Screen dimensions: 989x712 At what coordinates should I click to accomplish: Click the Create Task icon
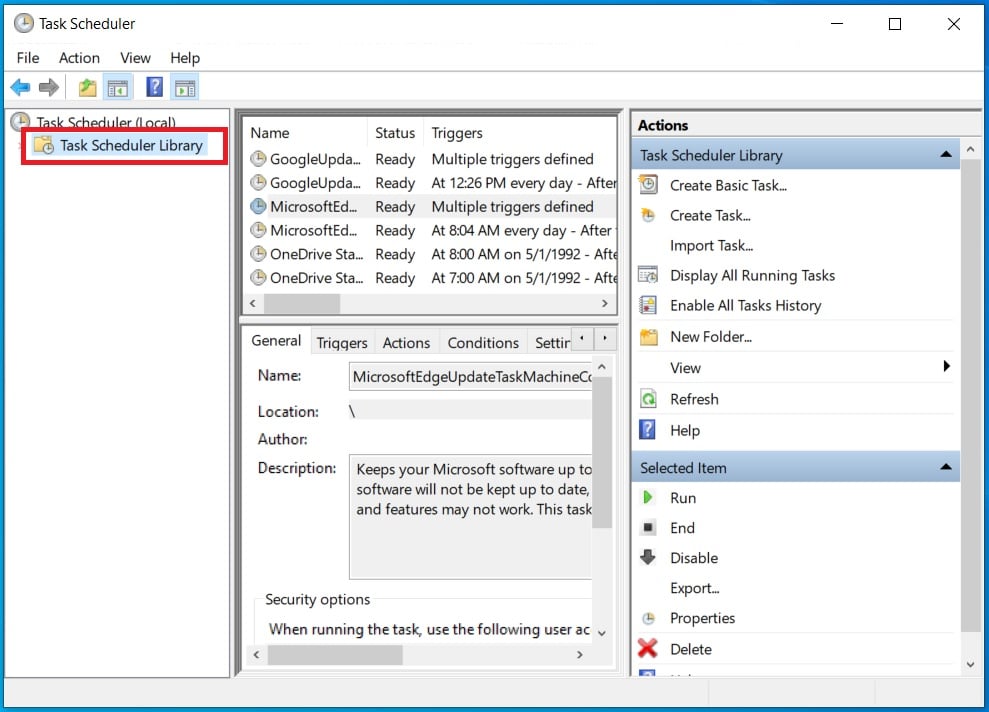(648, 215)
